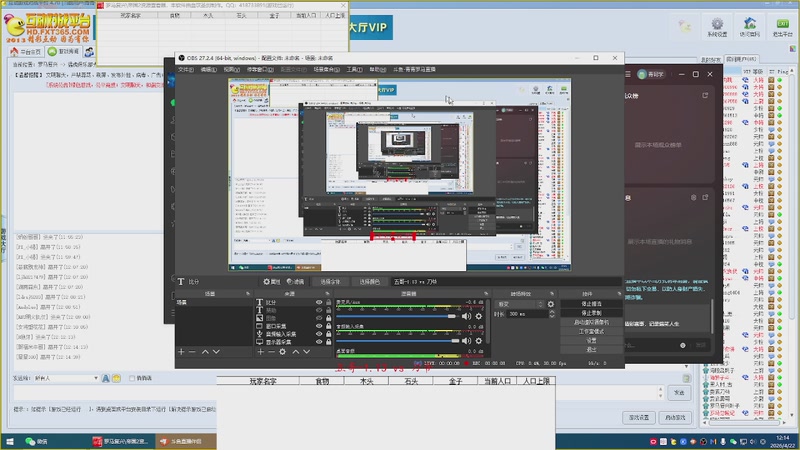Switch to 游戏房间 tab in platform
Viewport: 800px width, 450px height.
click(64, 52)
